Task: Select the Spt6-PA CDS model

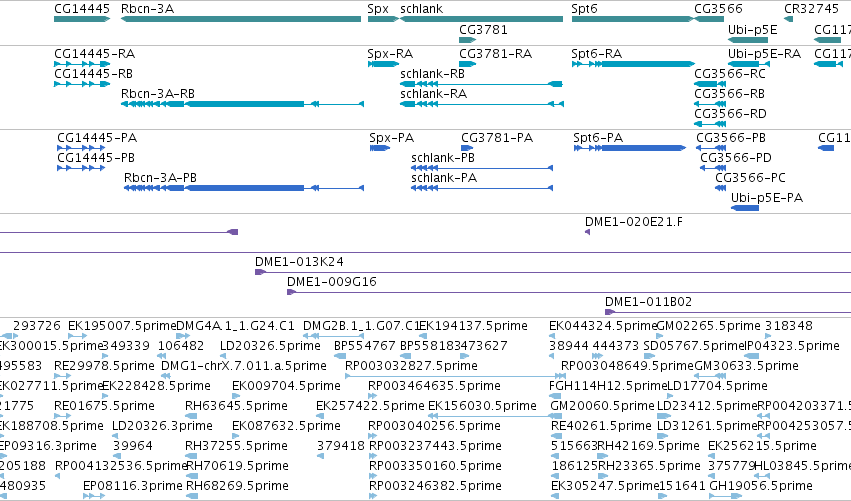Action: pyautogui.click(x=630, y=148)
